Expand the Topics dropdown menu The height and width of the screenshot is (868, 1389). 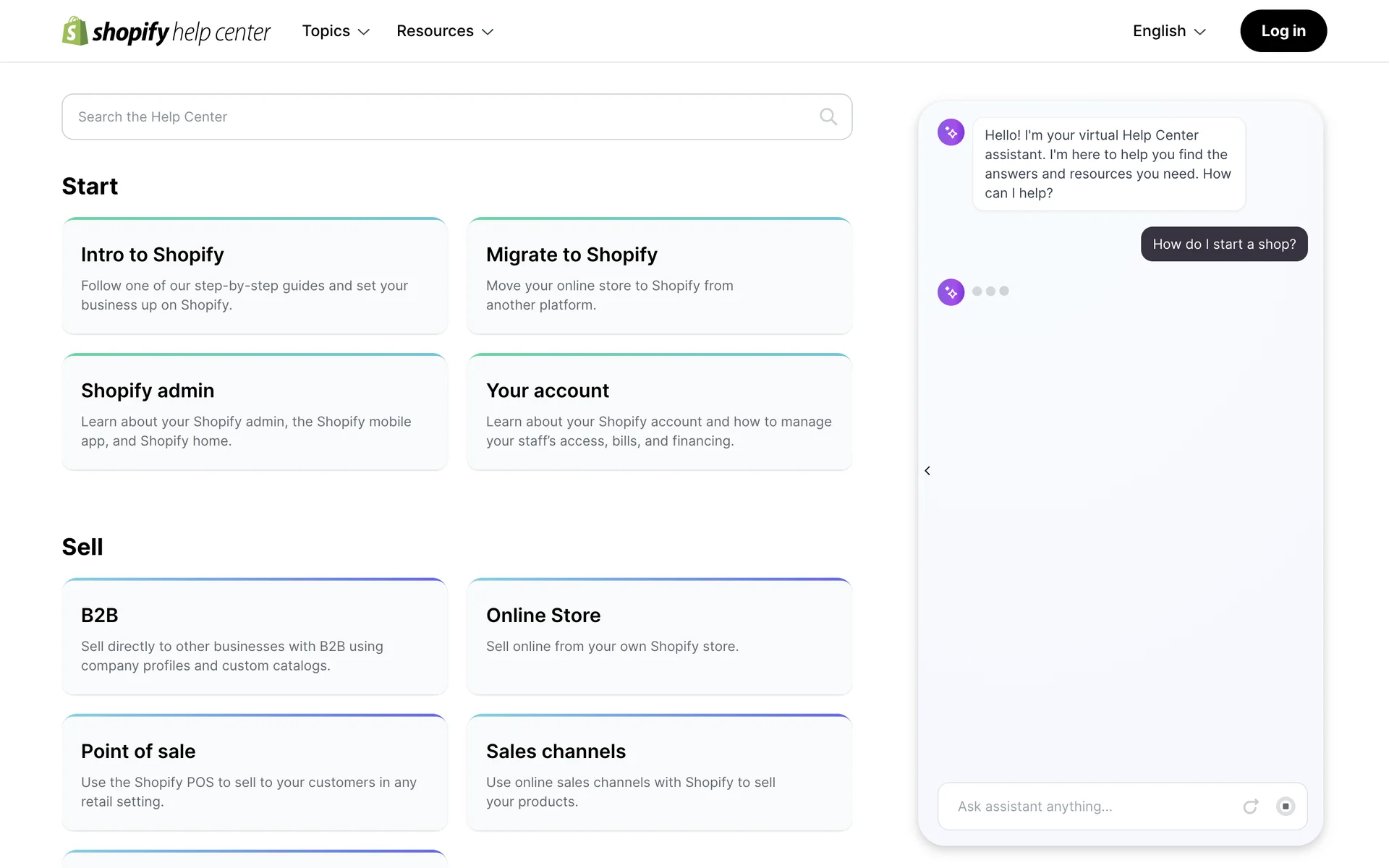coord(336,31)
